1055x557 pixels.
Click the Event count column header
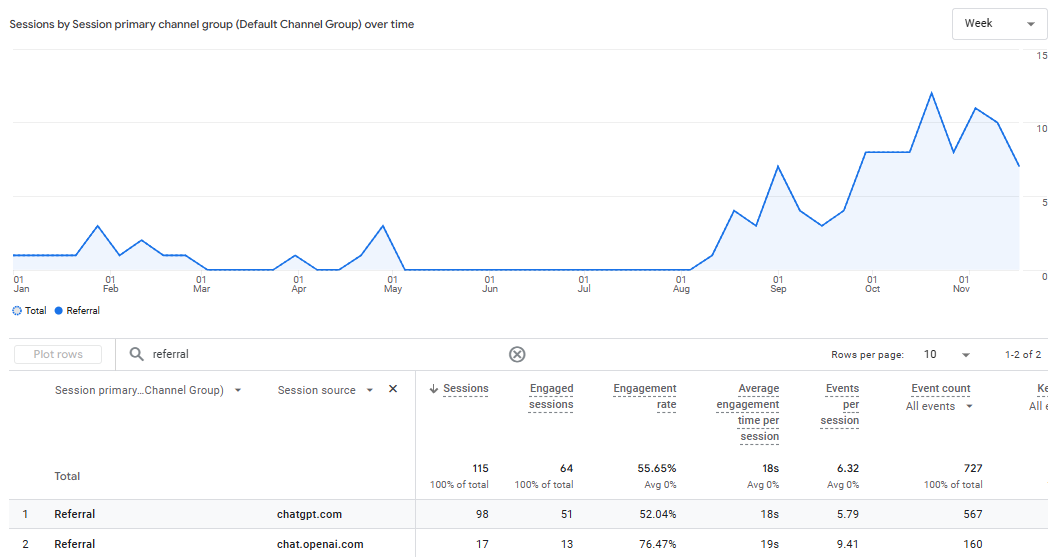click(x=940, y=388)
